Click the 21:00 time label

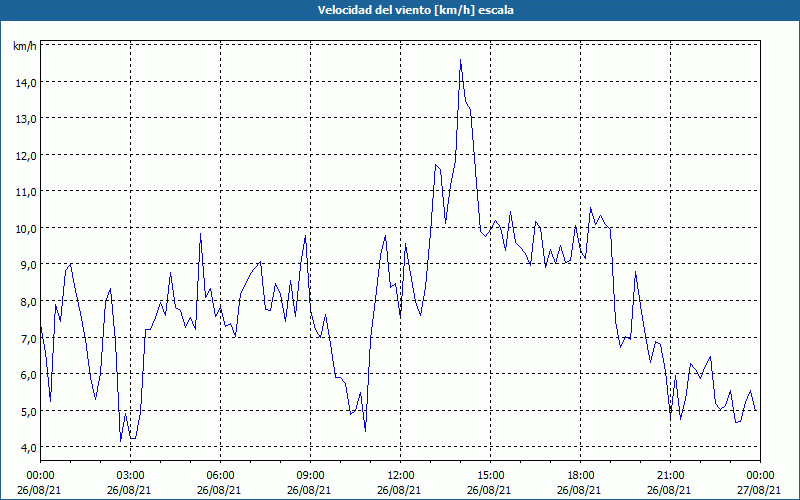pos(670,476)
